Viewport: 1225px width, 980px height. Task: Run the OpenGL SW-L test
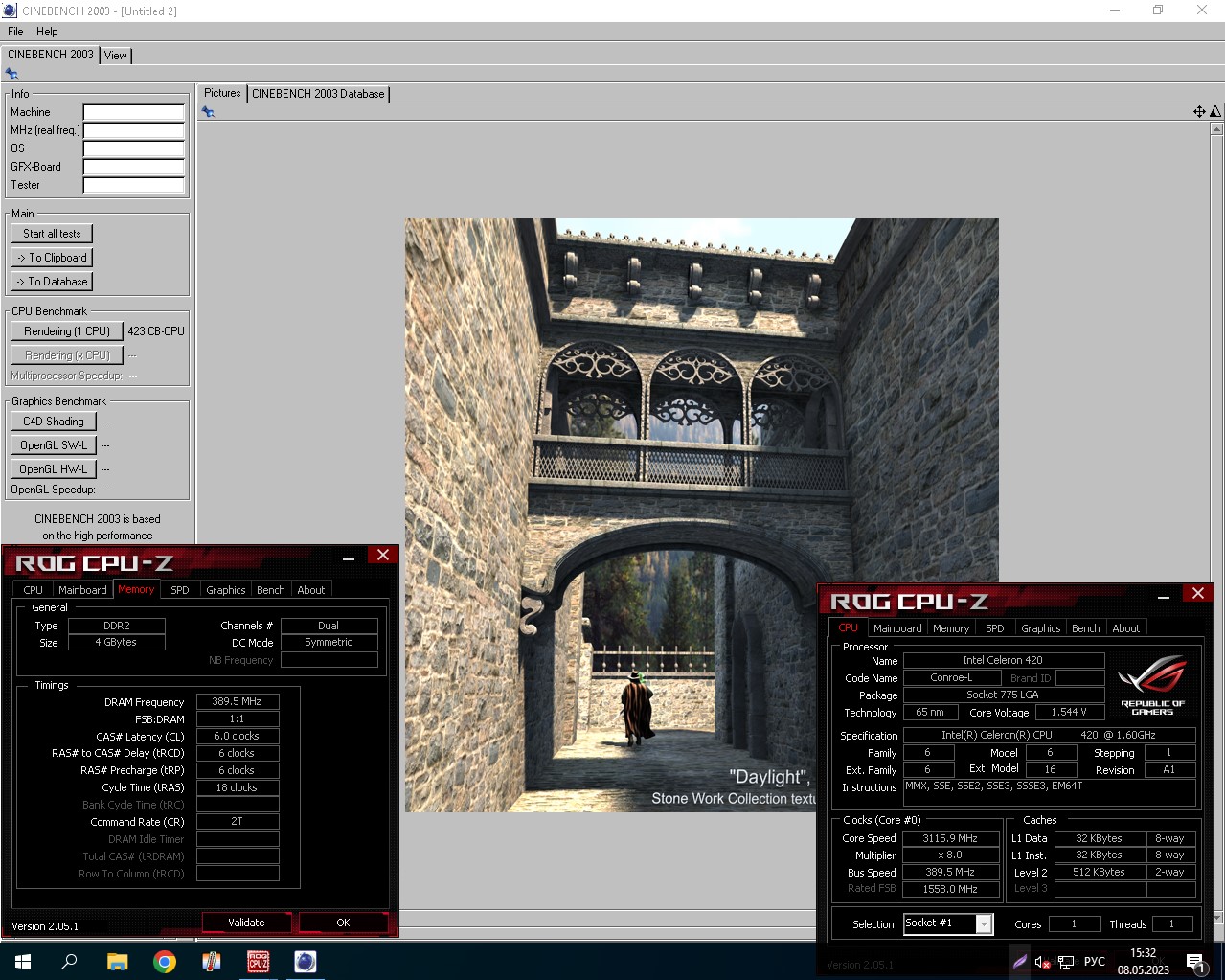click(x=54, y=445)
